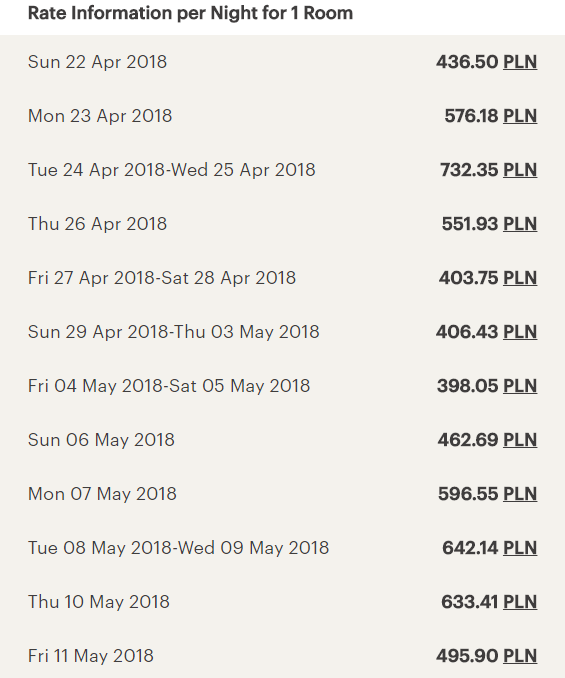This screenshot has height=678, width=565.
Task: Select the PLN link beside 633.41
Action: (x=520, y=602)
